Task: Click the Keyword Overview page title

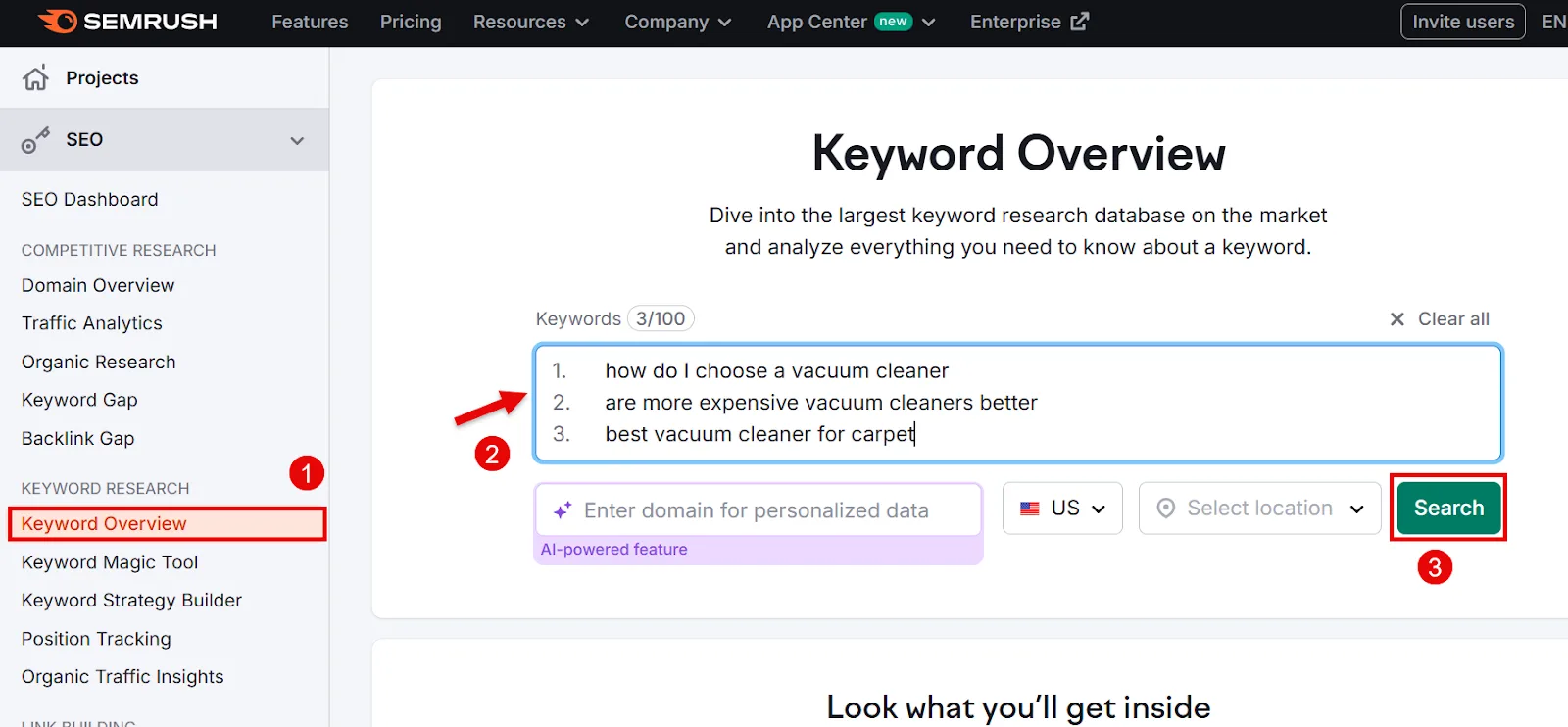Action: [1018, 153]
